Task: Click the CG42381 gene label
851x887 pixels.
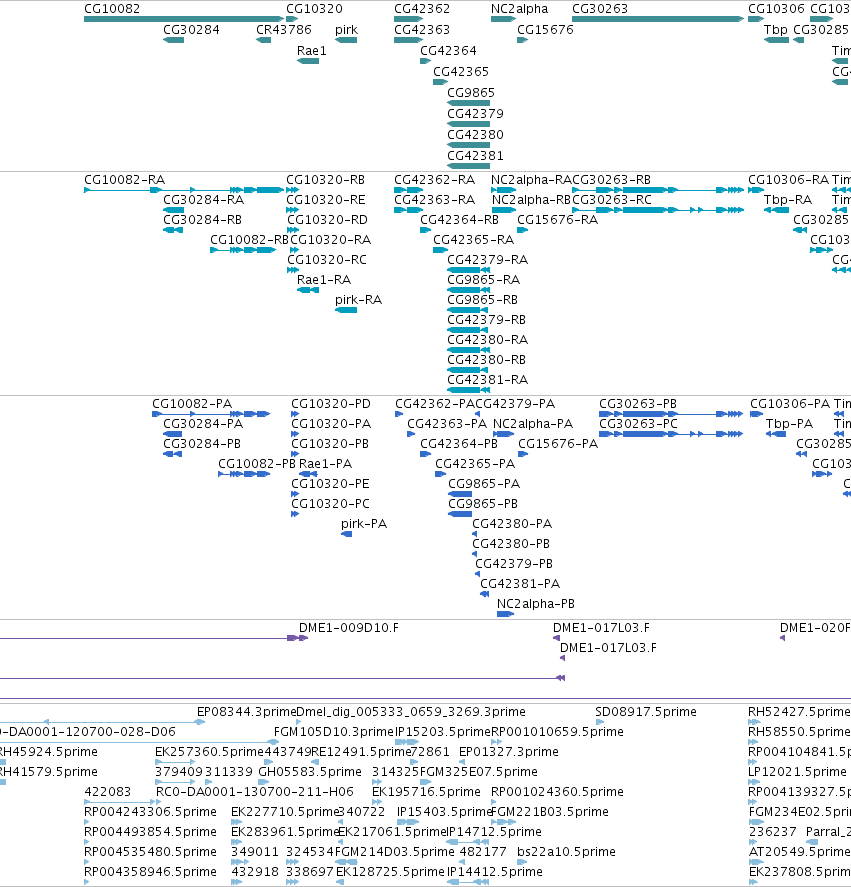Action: tap(475, 156)
